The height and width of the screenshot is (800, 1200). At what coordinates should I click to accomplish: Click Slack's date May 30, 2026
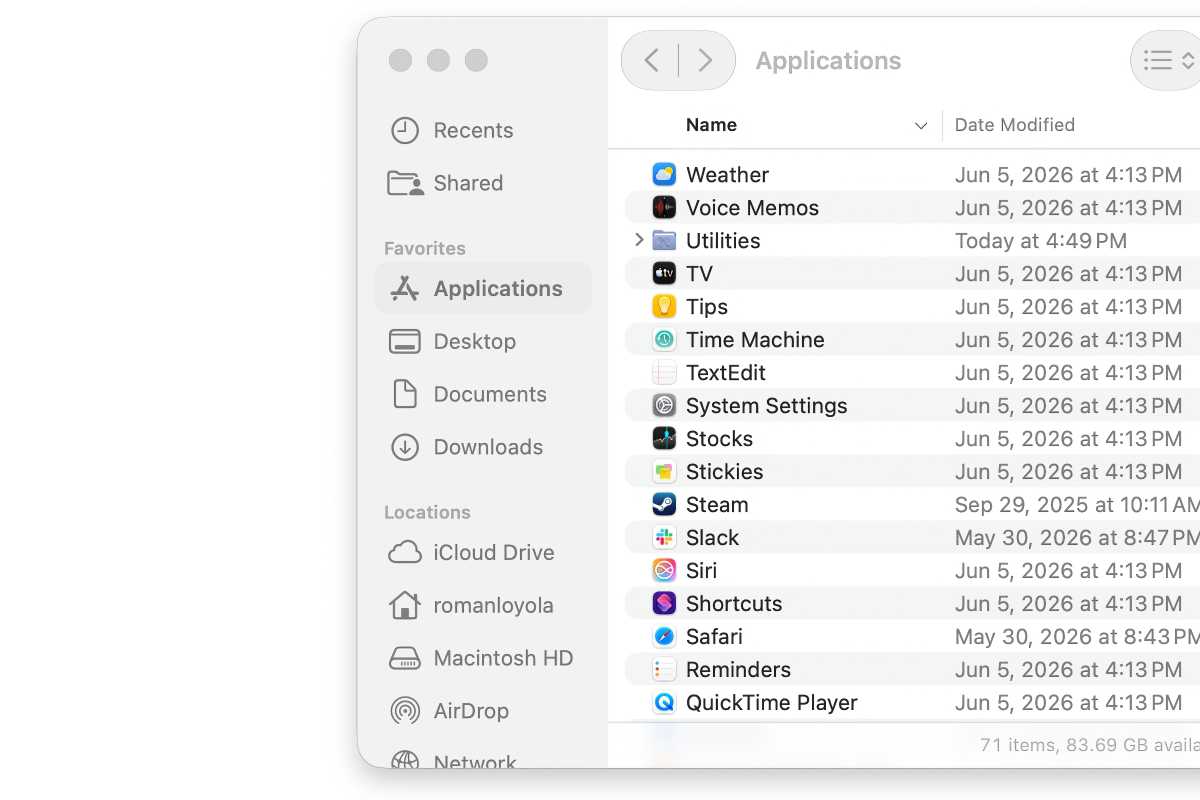(x=1077, y=538)
